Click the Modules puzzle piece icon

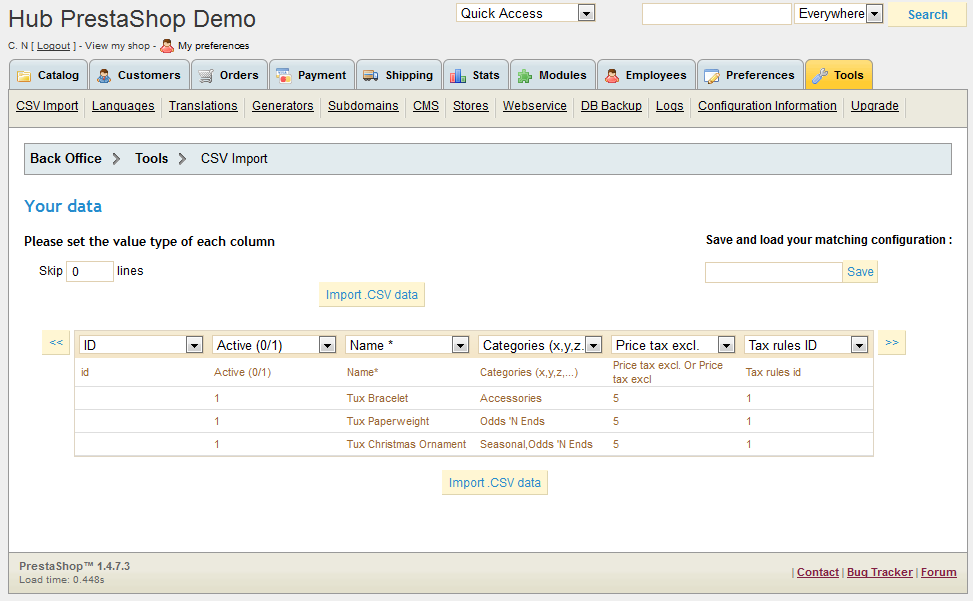[x=525, y=76]
